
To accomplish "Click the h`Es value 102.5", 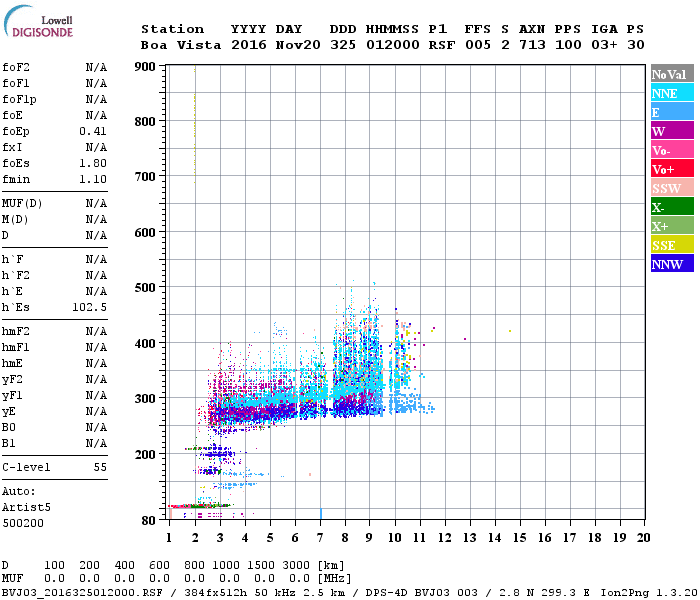I will point(89,308).
